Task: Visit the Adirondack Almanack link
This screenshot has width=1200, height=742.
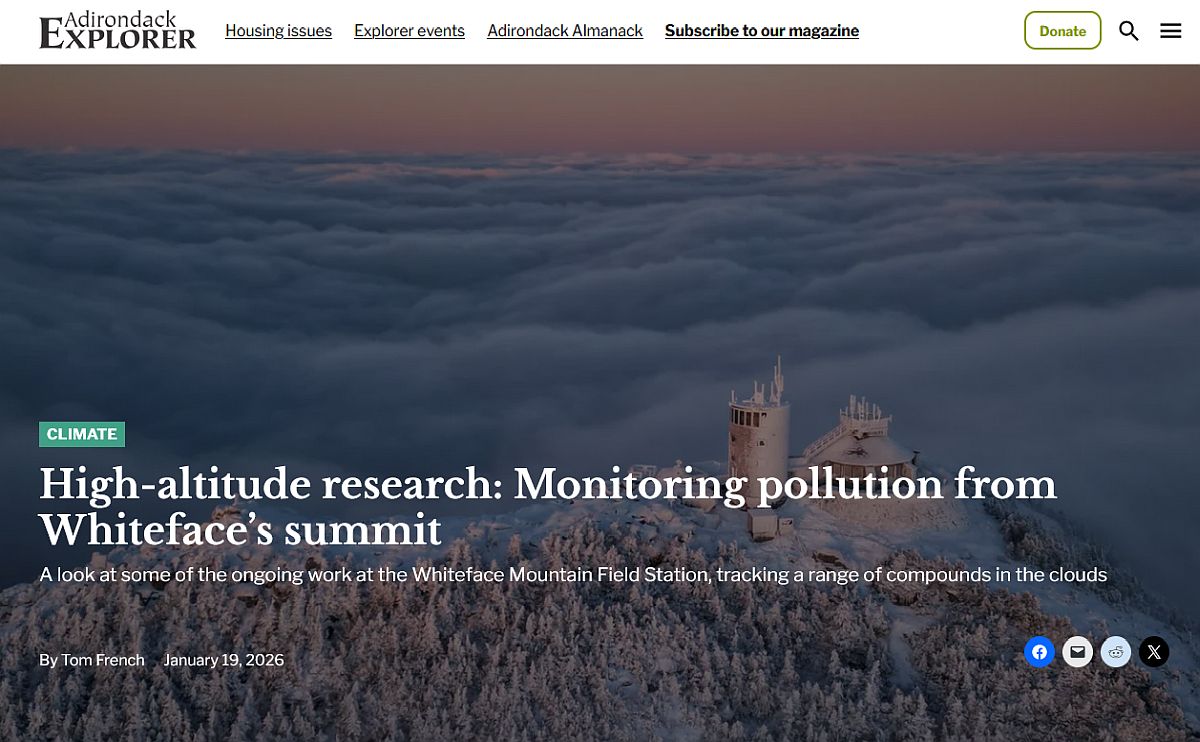Action: [565, 31]
